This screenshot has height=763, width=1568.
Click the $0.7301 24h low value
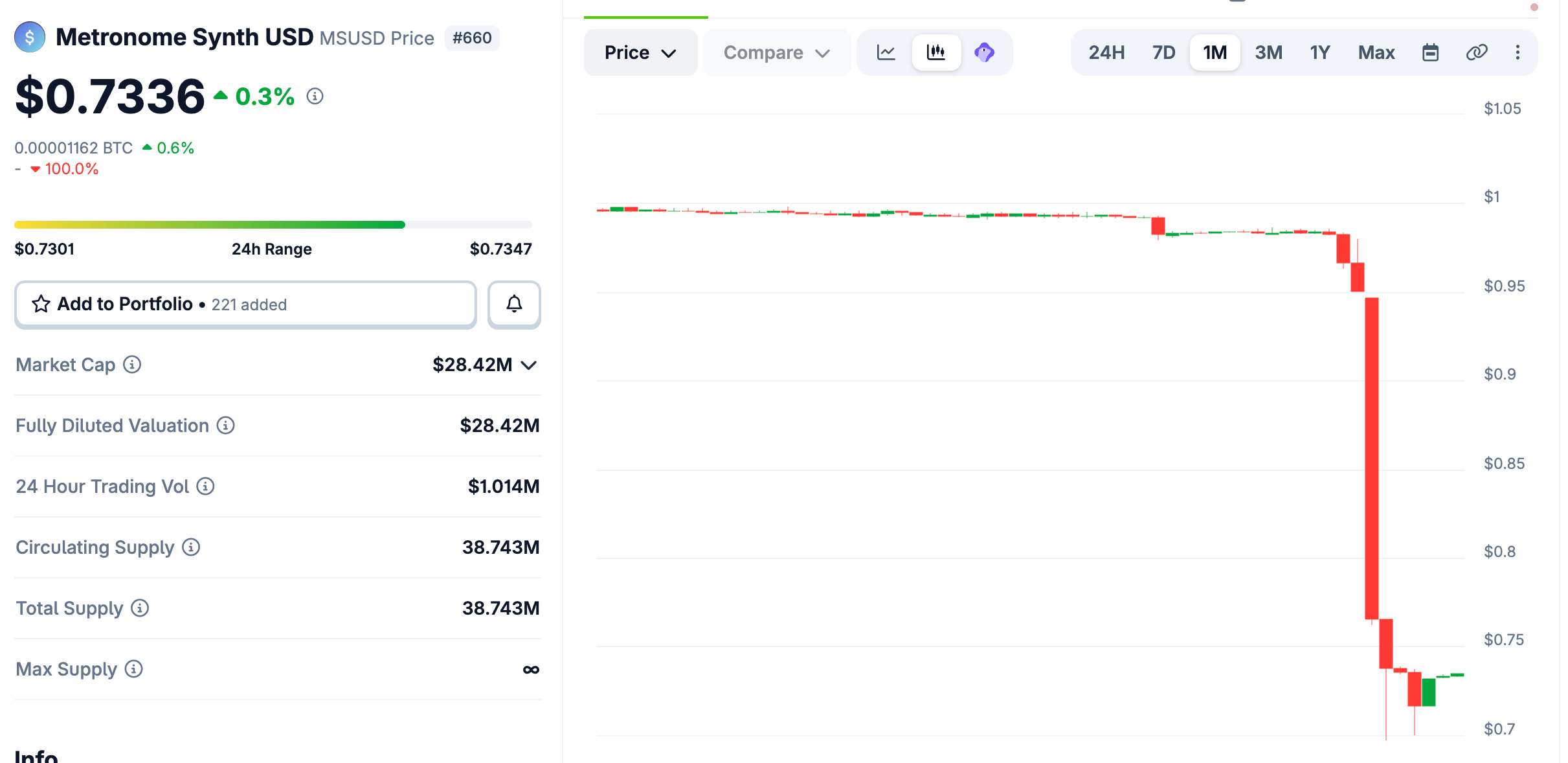tap(45, 249)
